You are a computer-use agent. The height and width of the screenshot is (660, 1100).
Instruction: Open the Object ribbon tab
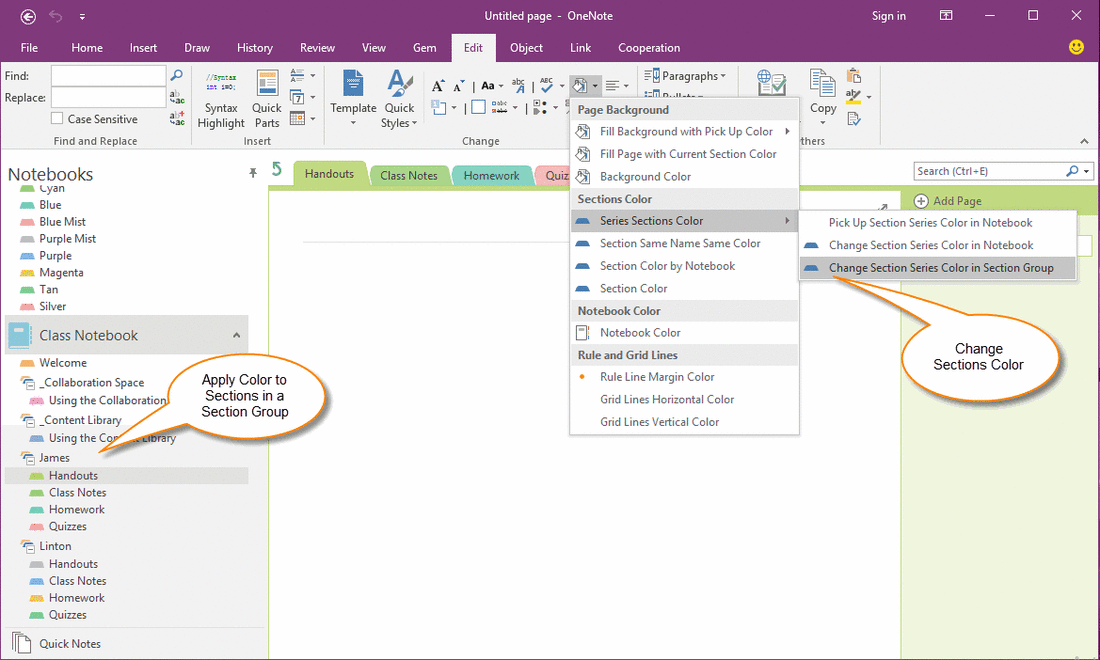(x=526, y=48)
